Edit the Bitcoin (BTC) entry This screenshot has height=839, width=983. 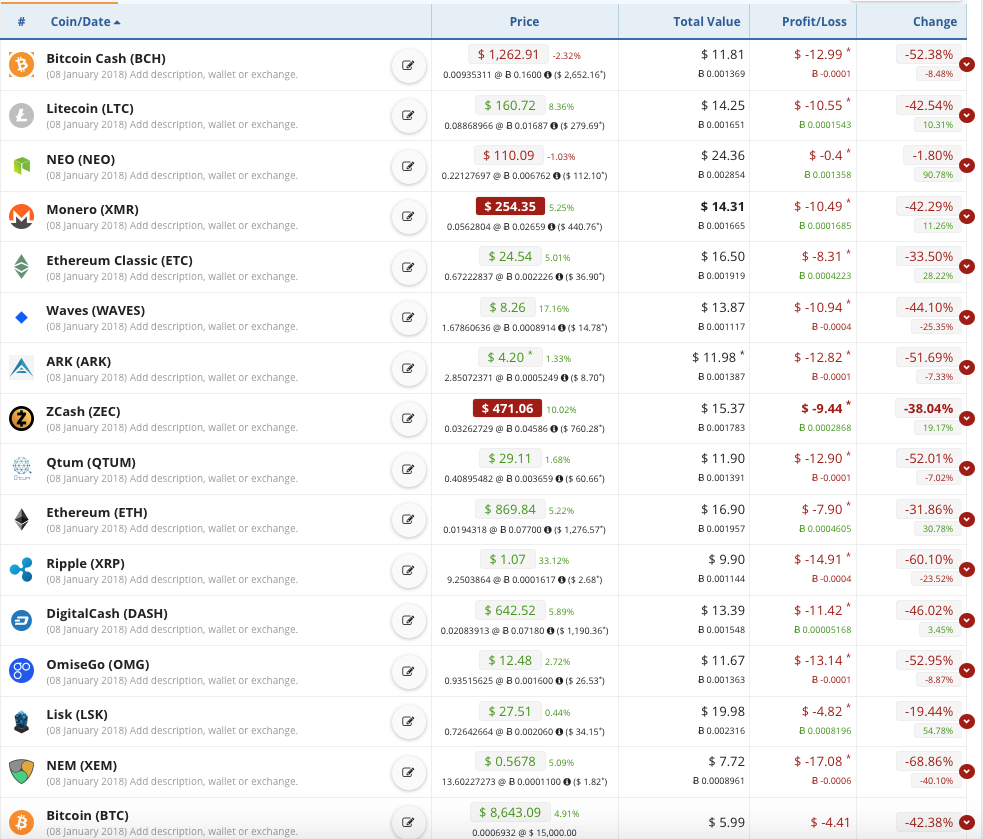coord(408,822)
